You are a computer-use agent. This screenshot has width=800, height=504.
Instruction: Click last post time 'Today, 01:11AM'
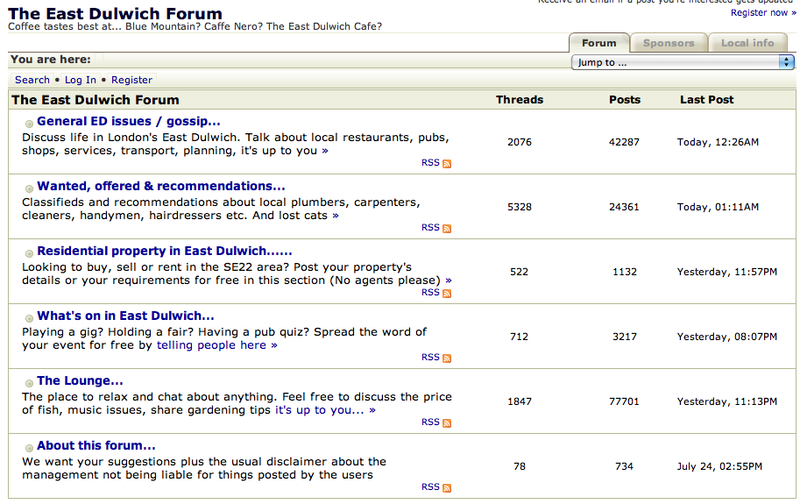click(718, 207)
